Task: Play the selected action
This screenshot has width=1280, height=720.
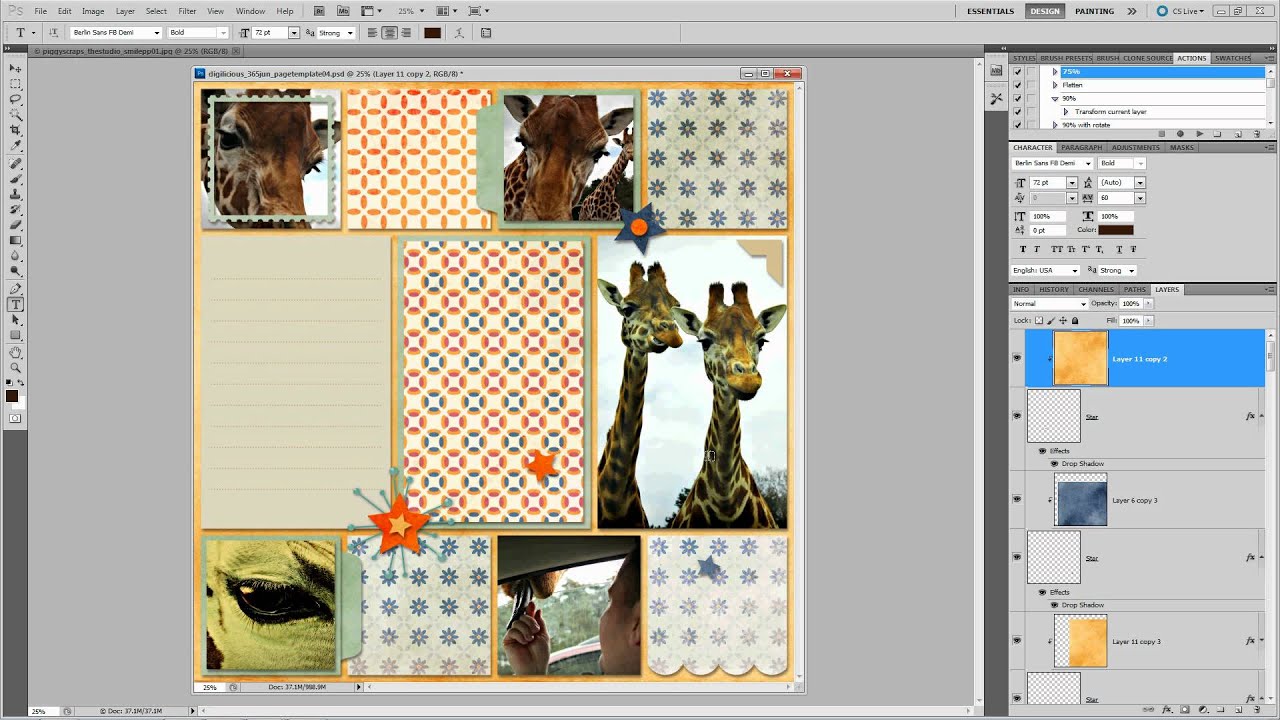Action: (x=1199, y=134)
